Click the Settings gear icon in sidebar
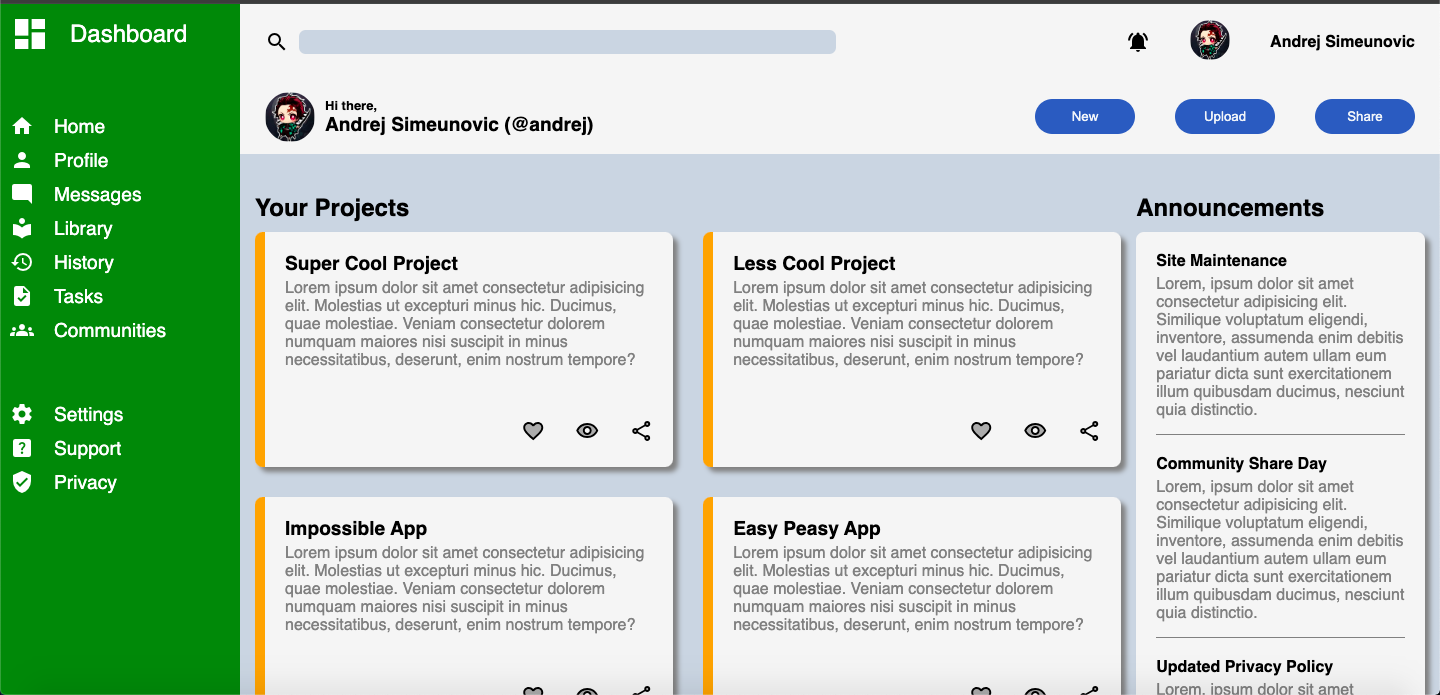The width and height of the screenshot is (1440, 695). pos(22,414)
